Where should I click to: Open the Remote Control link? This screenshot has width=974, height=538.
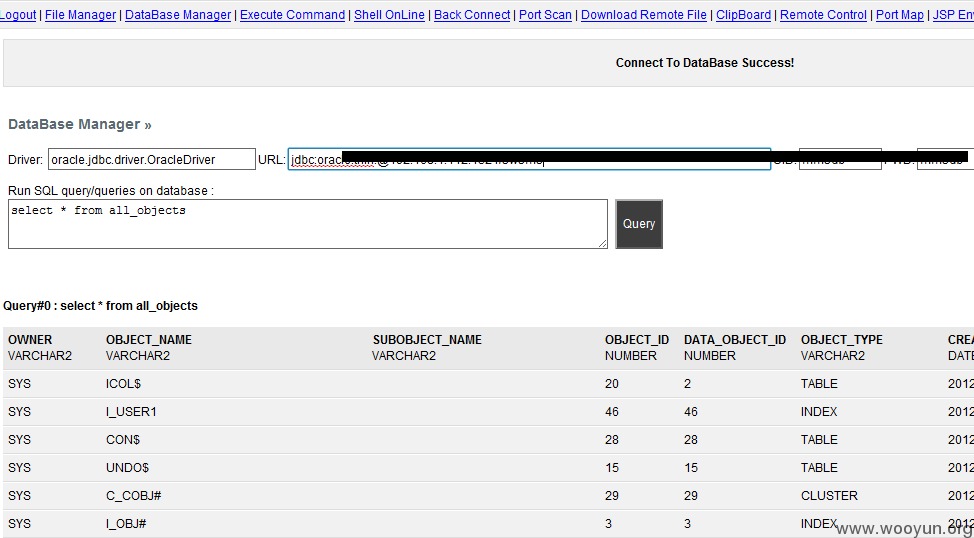[823, 14]
